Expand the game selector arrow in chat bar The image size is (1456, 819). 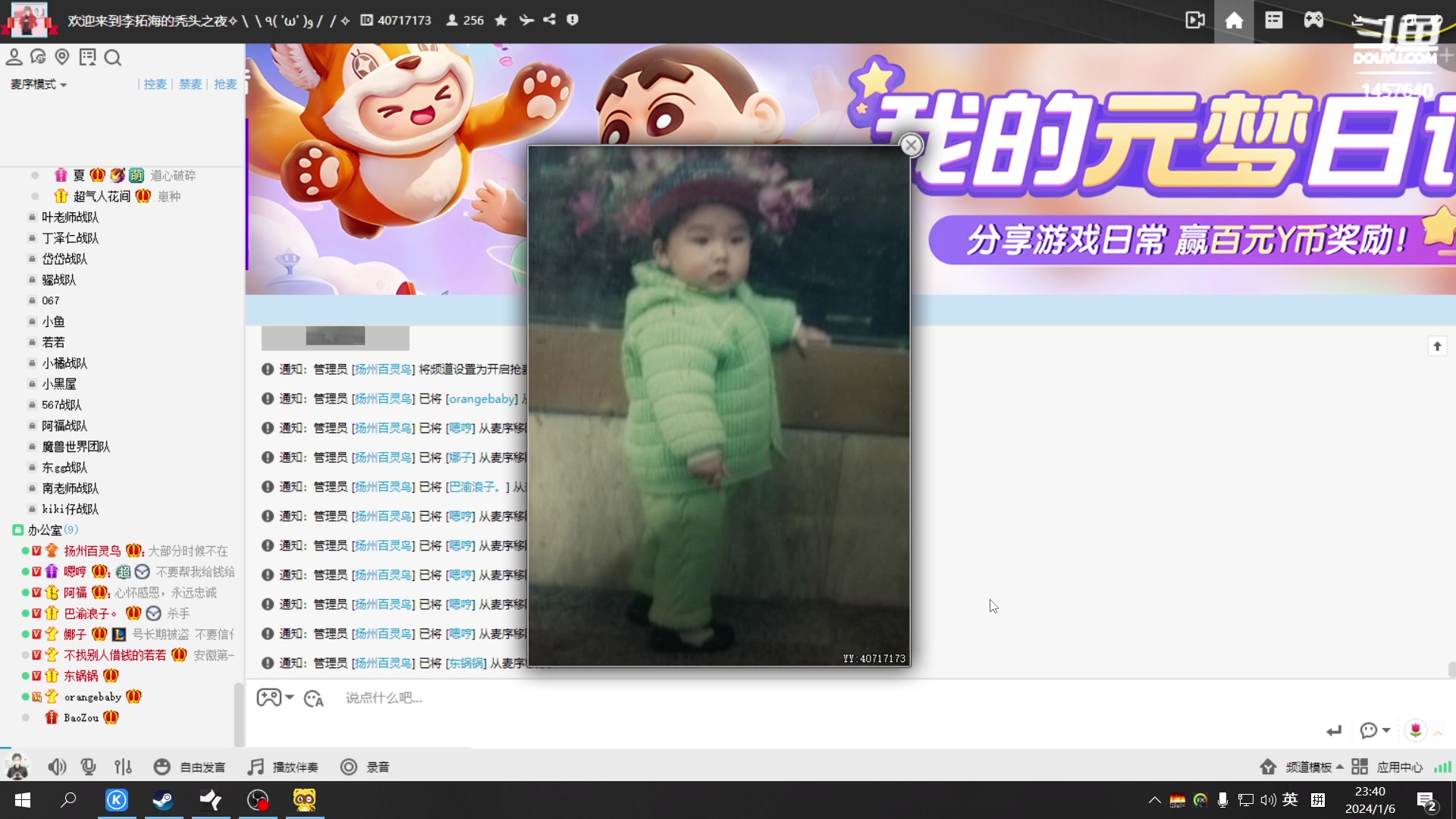(x=290, y=698)
